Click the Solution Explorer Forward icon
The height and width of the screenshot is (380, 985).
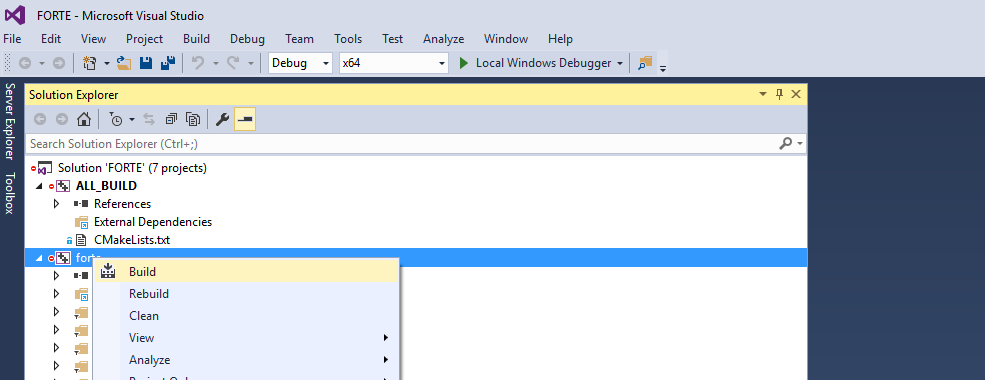(62, 119)
